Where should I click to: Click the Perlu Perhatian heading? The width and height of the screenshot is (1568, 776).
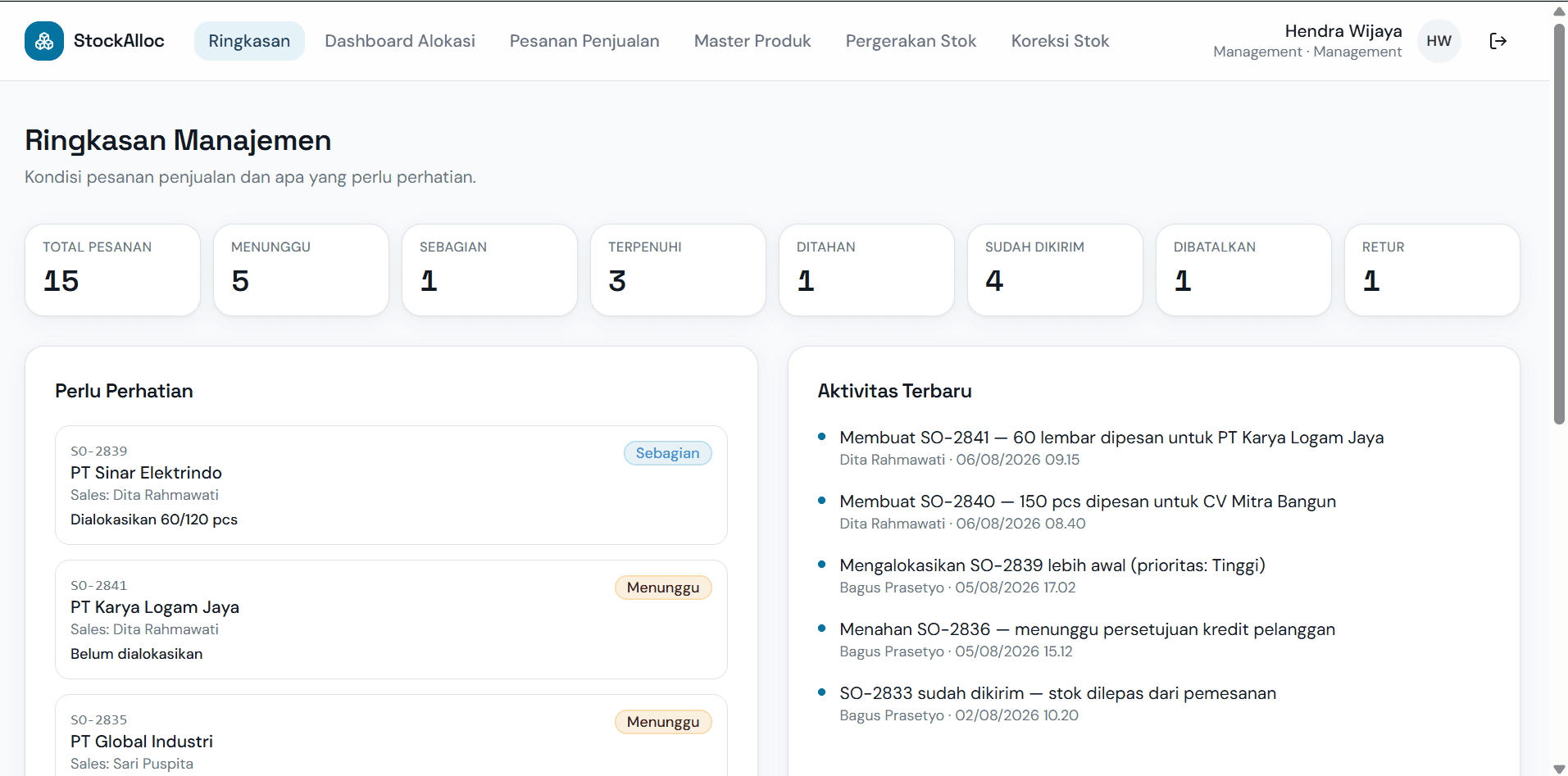(x=124, y=391)
